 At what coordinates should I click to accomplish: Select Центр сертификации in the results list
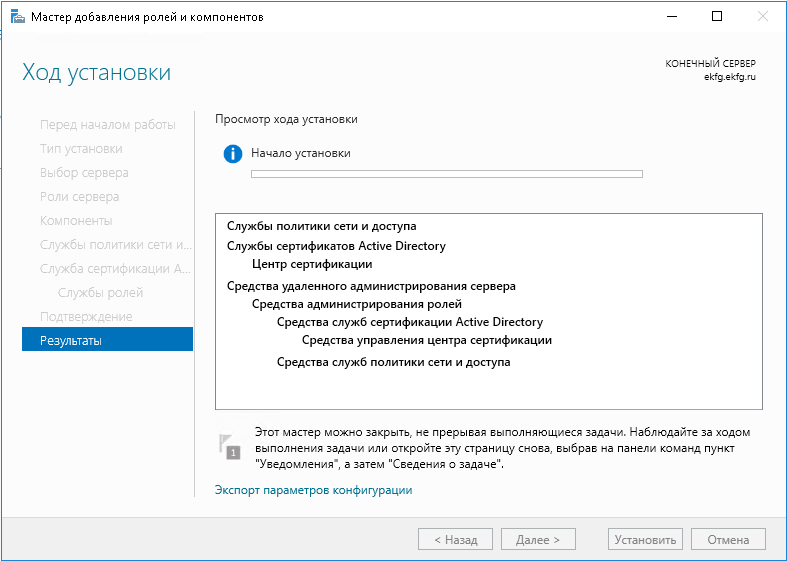pos(312,264)
